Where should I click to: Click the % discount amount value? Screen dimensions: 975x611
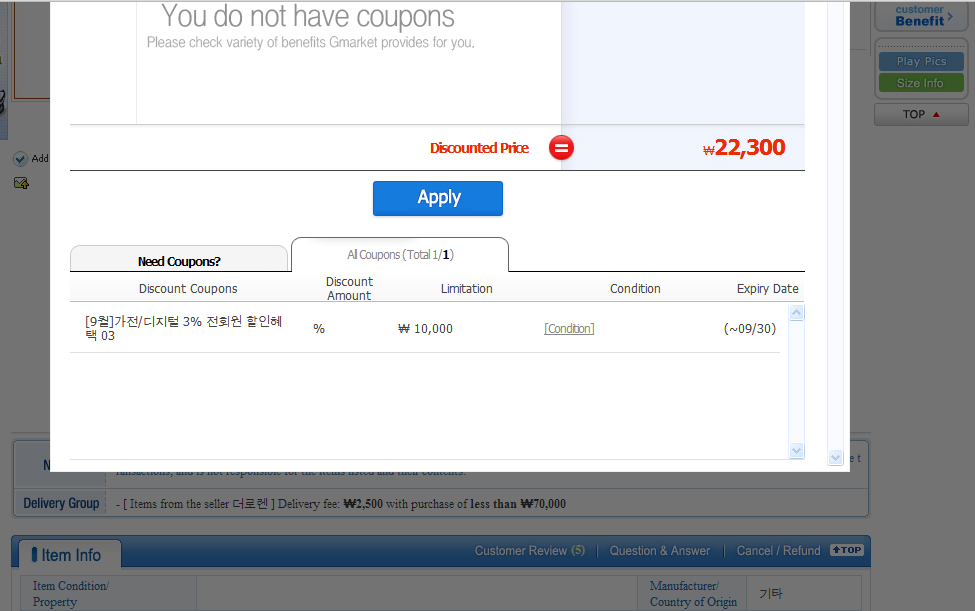coord(319,329)
